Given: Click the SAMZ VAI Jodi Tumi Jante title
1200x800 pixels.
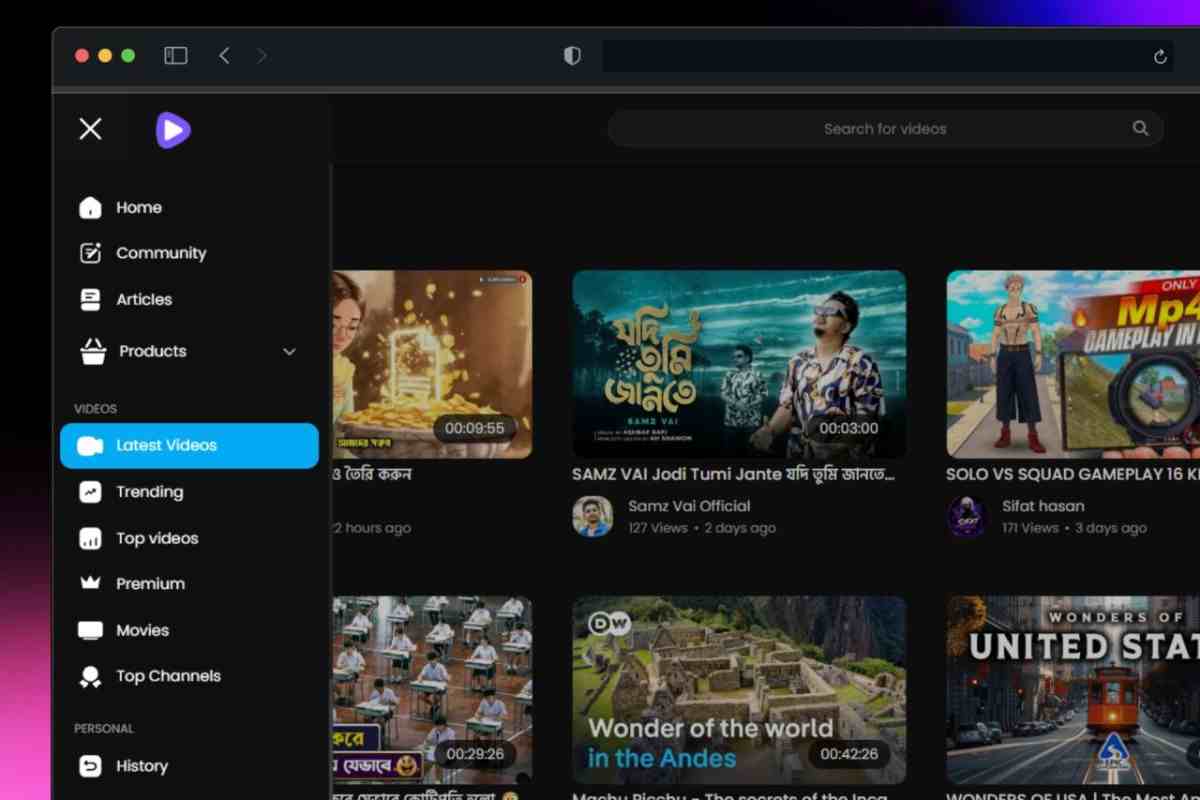Looking at the screenshot, I should point(733,474).
